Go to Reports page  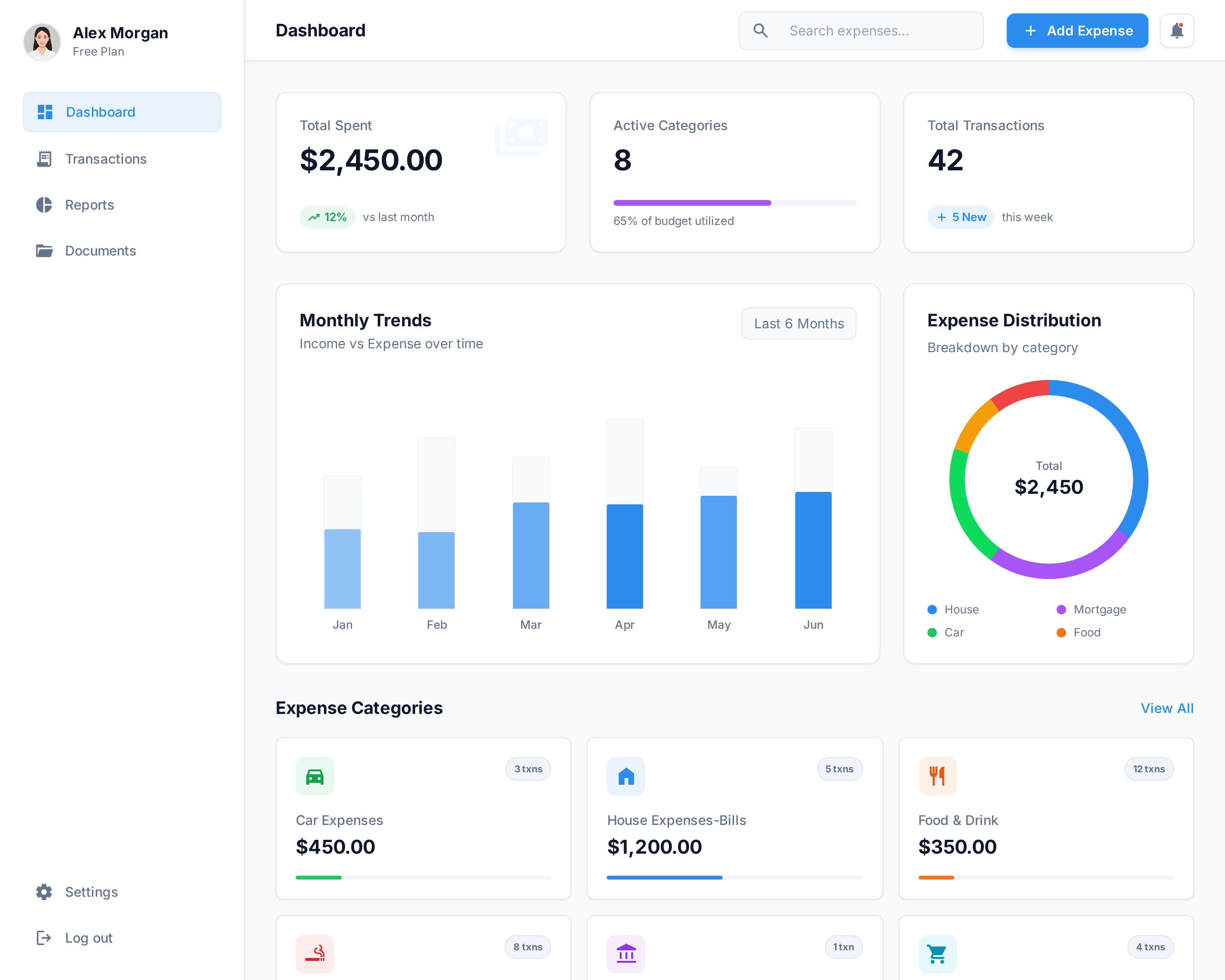89,205
